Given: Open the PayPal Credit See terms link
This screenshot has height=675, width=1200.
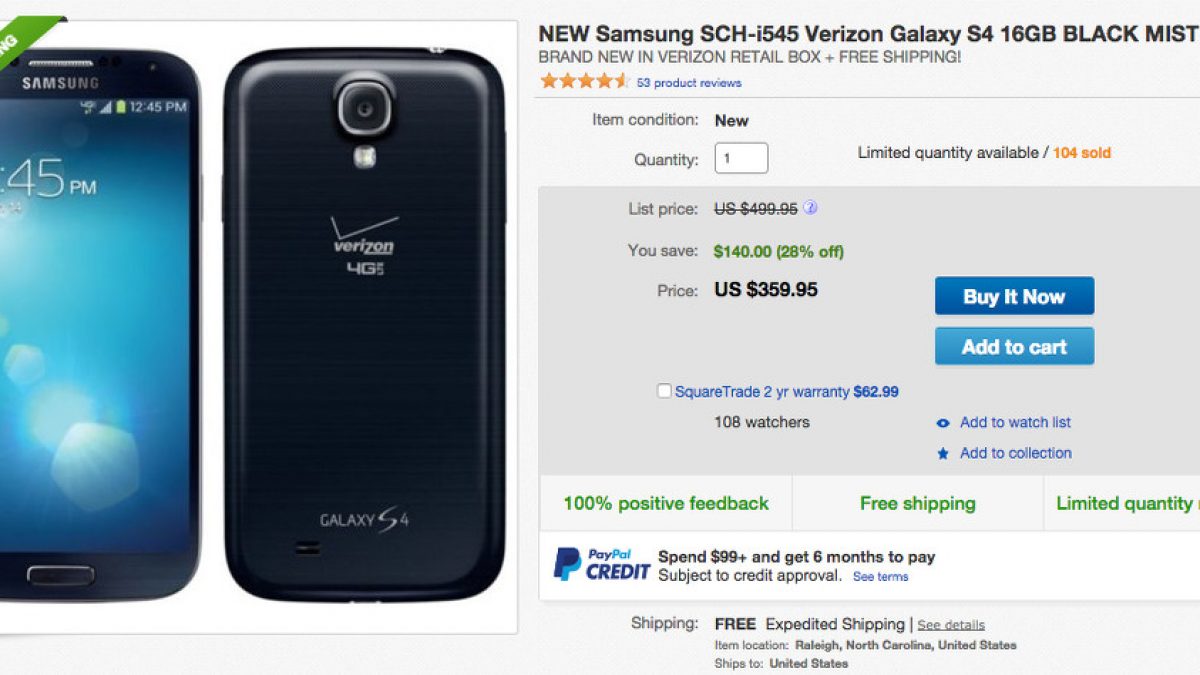Looking at the screenshot, I should (880, 577).
